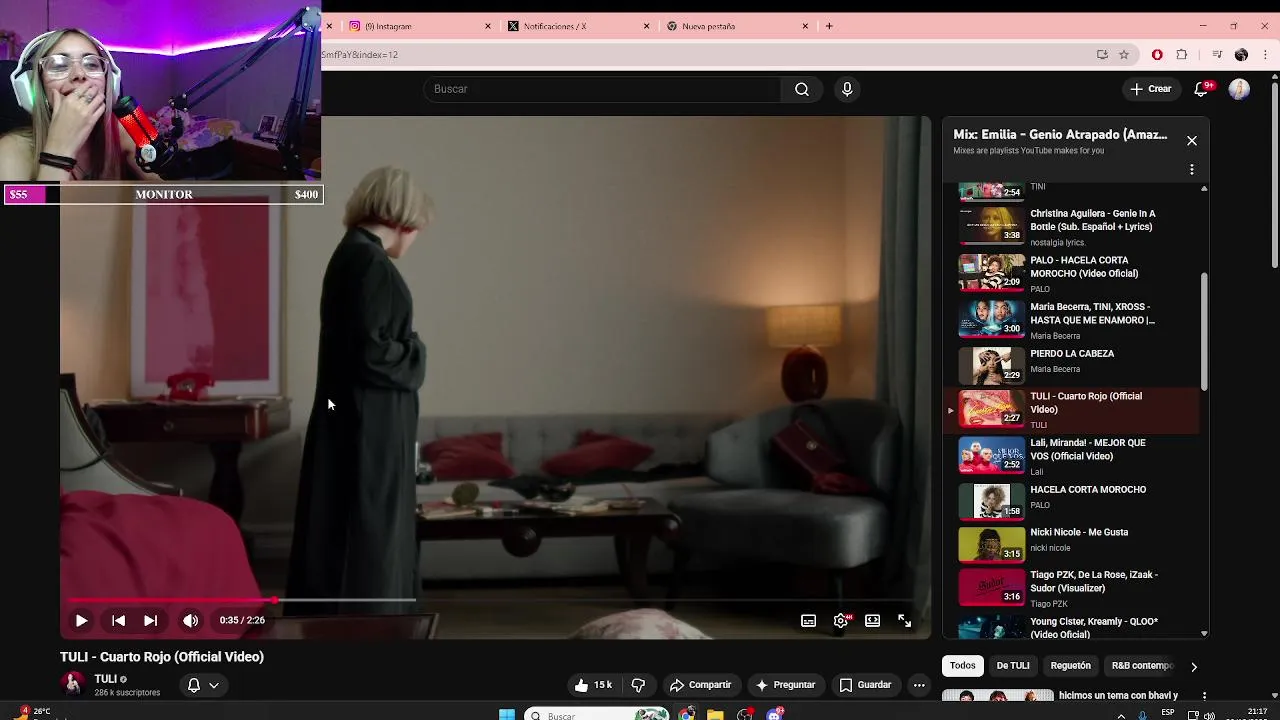
Task: Play Christina Aguilera Genie In A Bottle
Action: pyautogui.click(x=1070, y=226)
